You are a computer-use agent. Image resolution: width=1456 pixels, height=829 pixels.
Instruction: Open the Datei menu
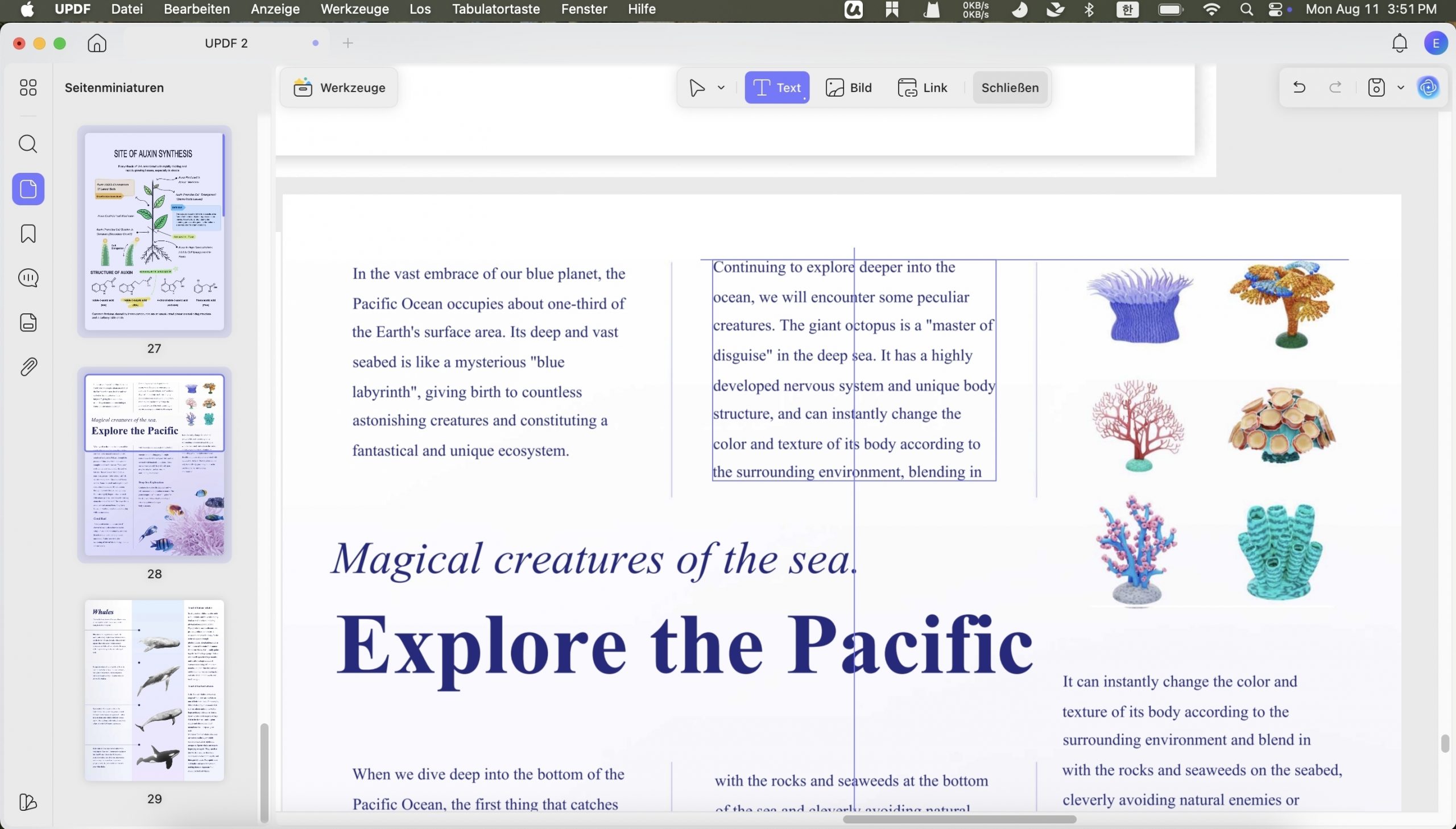(127, 9)
